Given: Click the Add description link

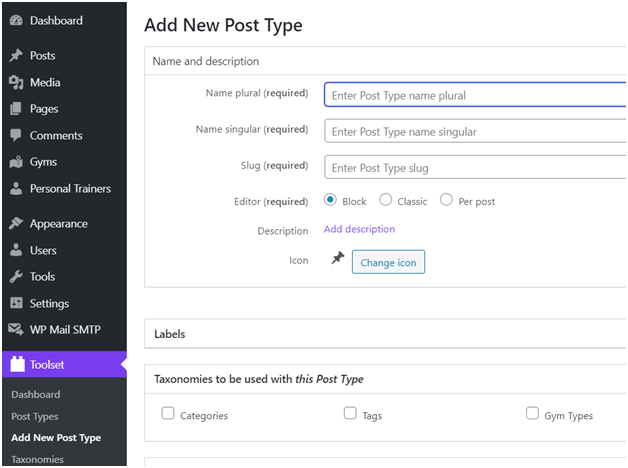Looking at the screenshot, I should (359, 229).
